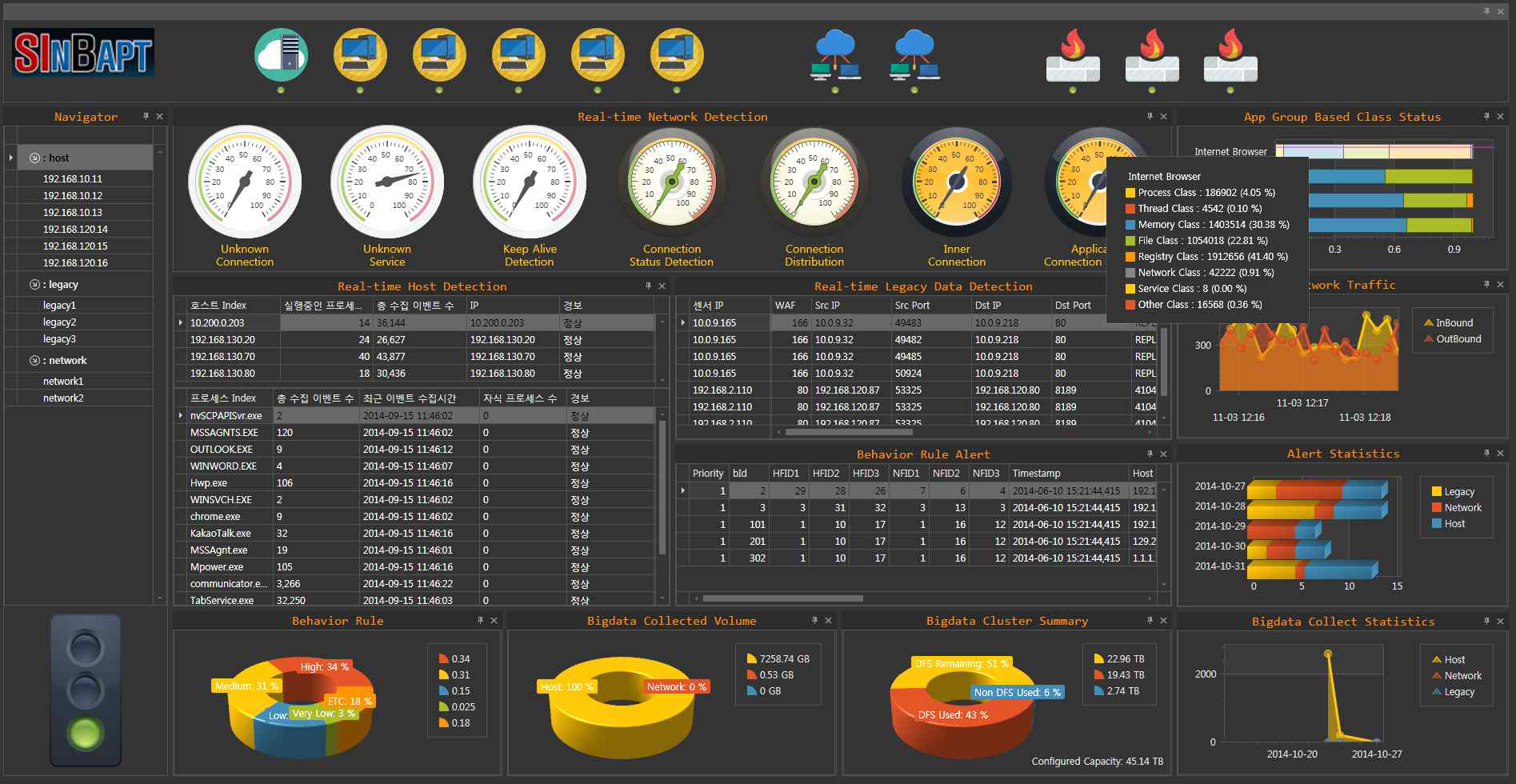Click the Connection Distribution gauge
The image size is (1516, 784).
814,183
